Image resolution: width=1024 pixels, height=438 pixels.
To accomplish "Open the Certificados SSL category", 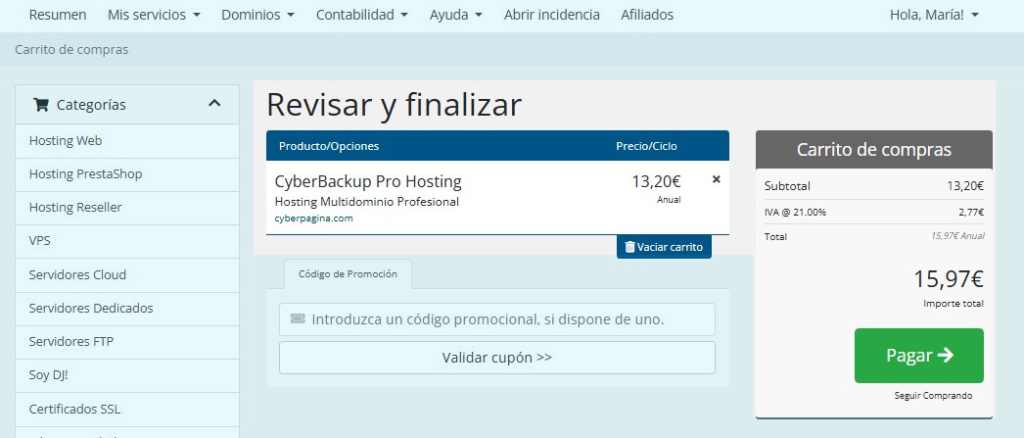I will [x=127, y=409].
